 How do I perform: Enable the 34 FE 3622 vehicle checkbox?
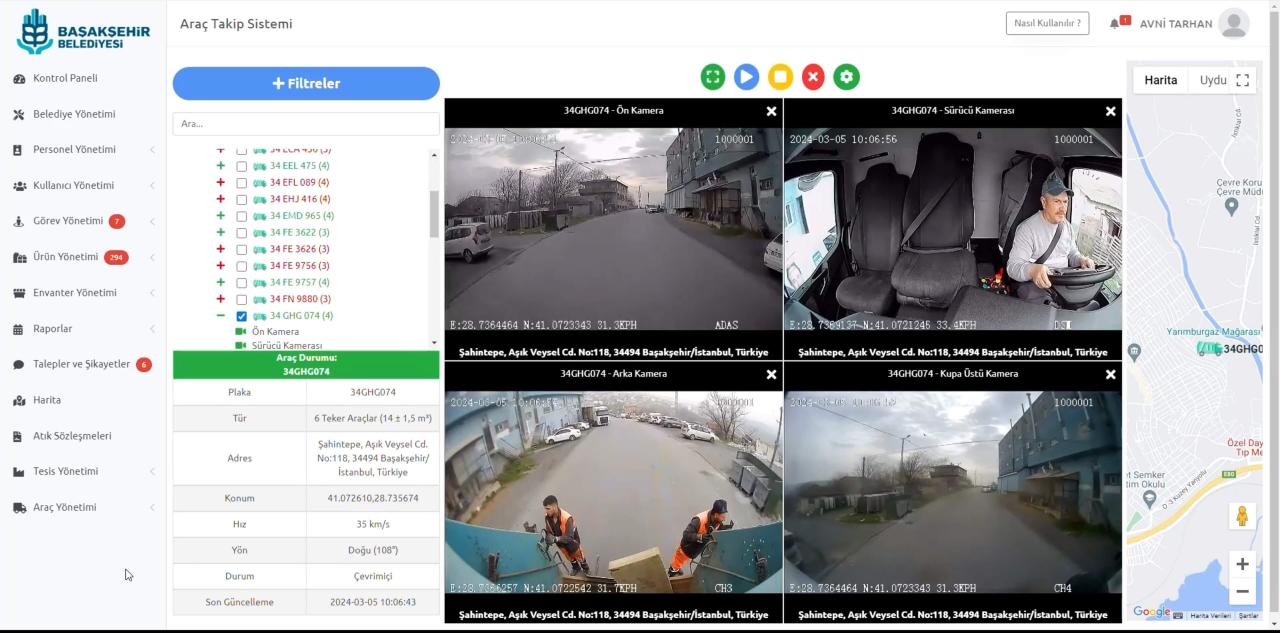[x=241, y=233]
